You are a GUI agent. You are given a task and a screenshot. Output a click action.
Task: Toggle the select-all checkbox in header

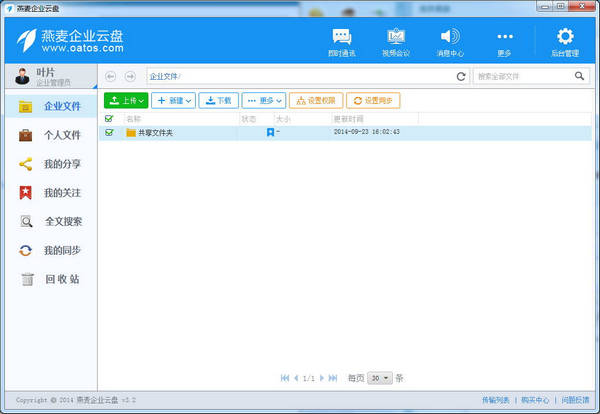click(x=109, y=119)
